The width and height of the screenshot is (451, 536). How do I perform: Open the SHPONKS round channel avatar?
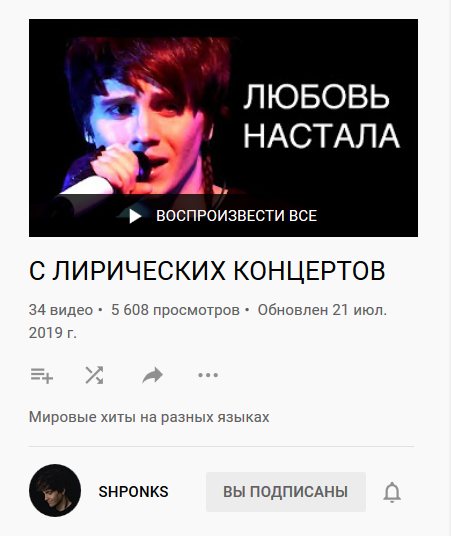[55, 490]
